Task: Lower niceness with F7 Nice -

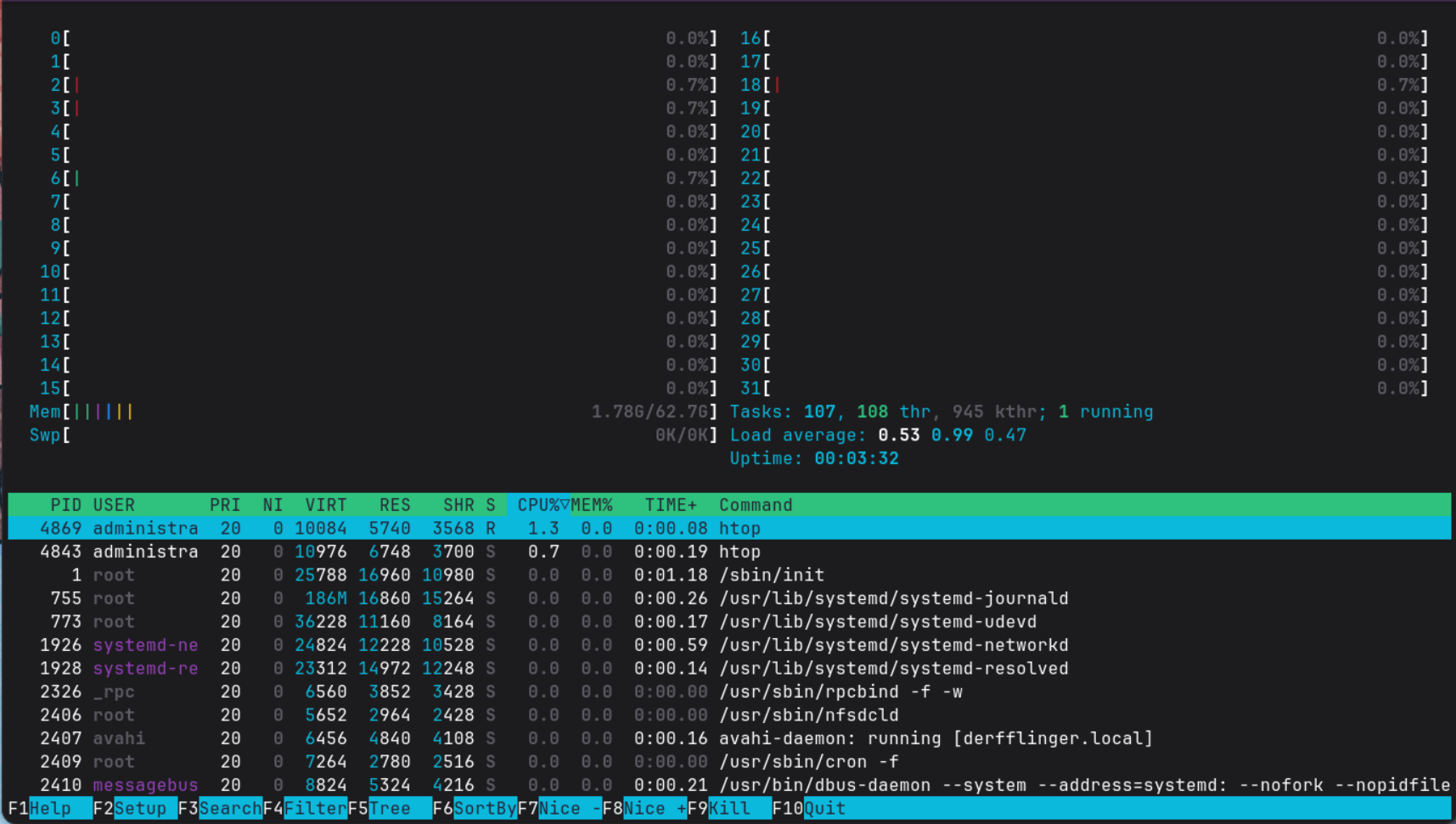Action: (x=559, y=808)
